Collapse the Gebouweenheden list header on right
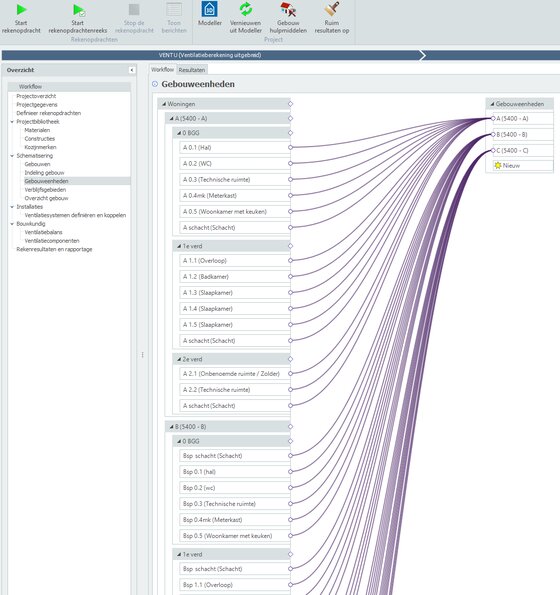The height and width of the screenshot is (595, 560). 492,104
